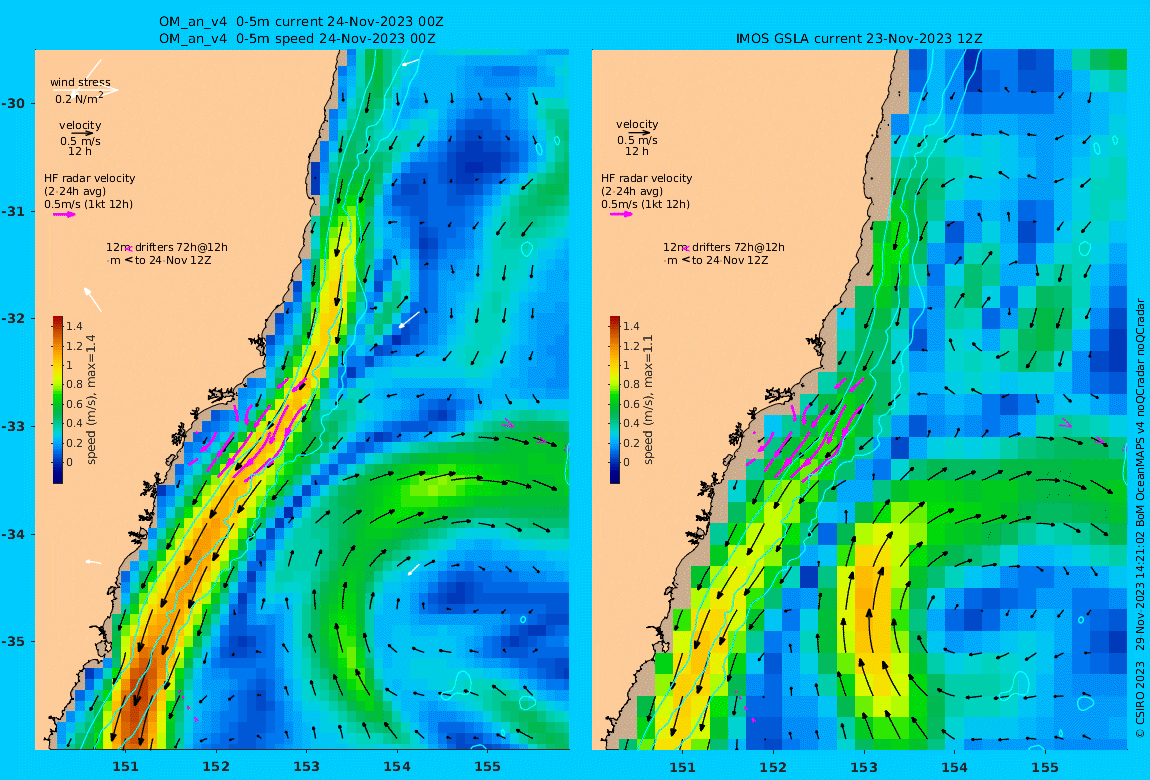Click the speed color bar in OM_an_v4 map
Viewport: 1150px width, 780px height.
pyautogui.click(x=58, y=400)
